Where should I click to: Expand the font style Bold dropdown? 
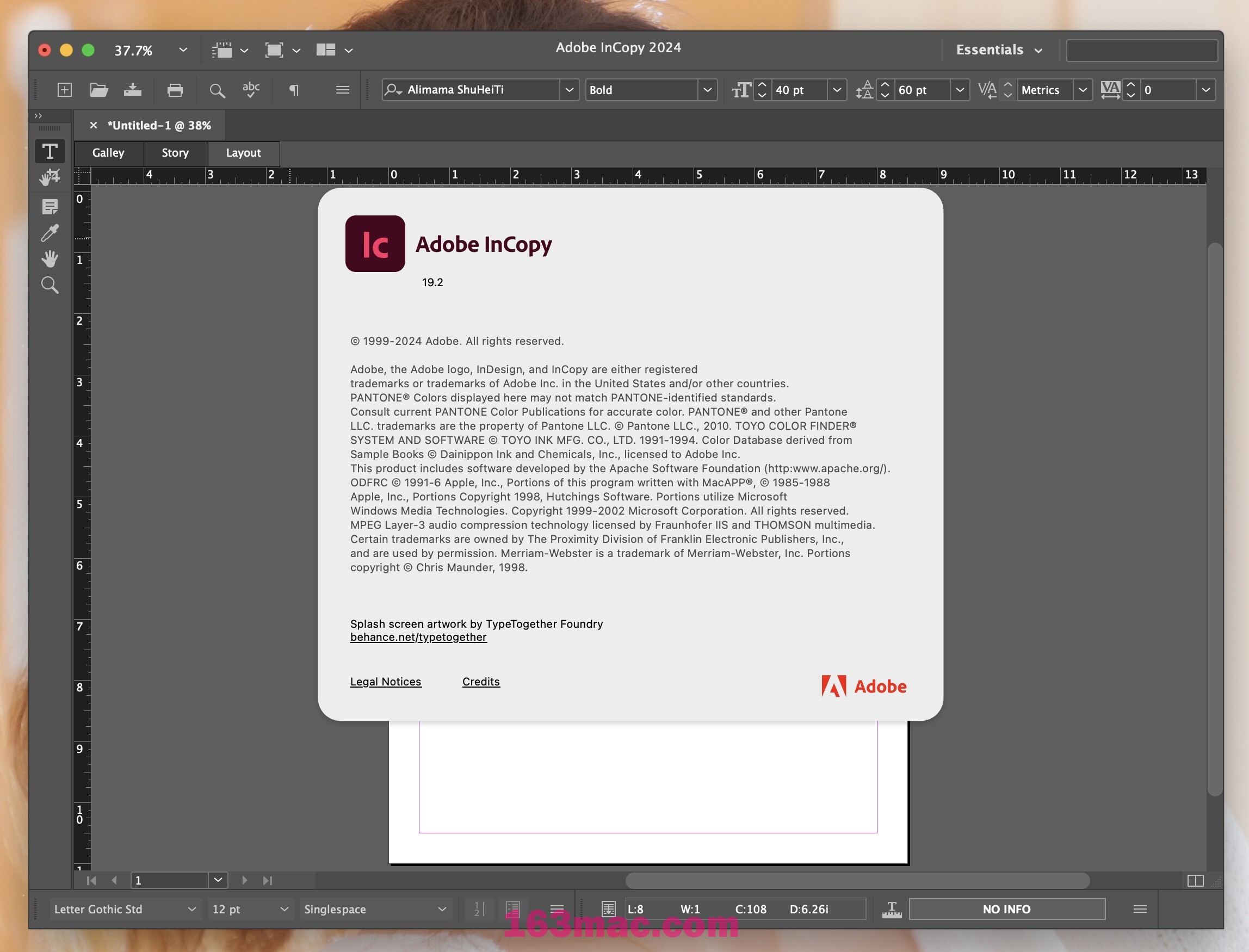pyautogui.click(x=706, y=90)
